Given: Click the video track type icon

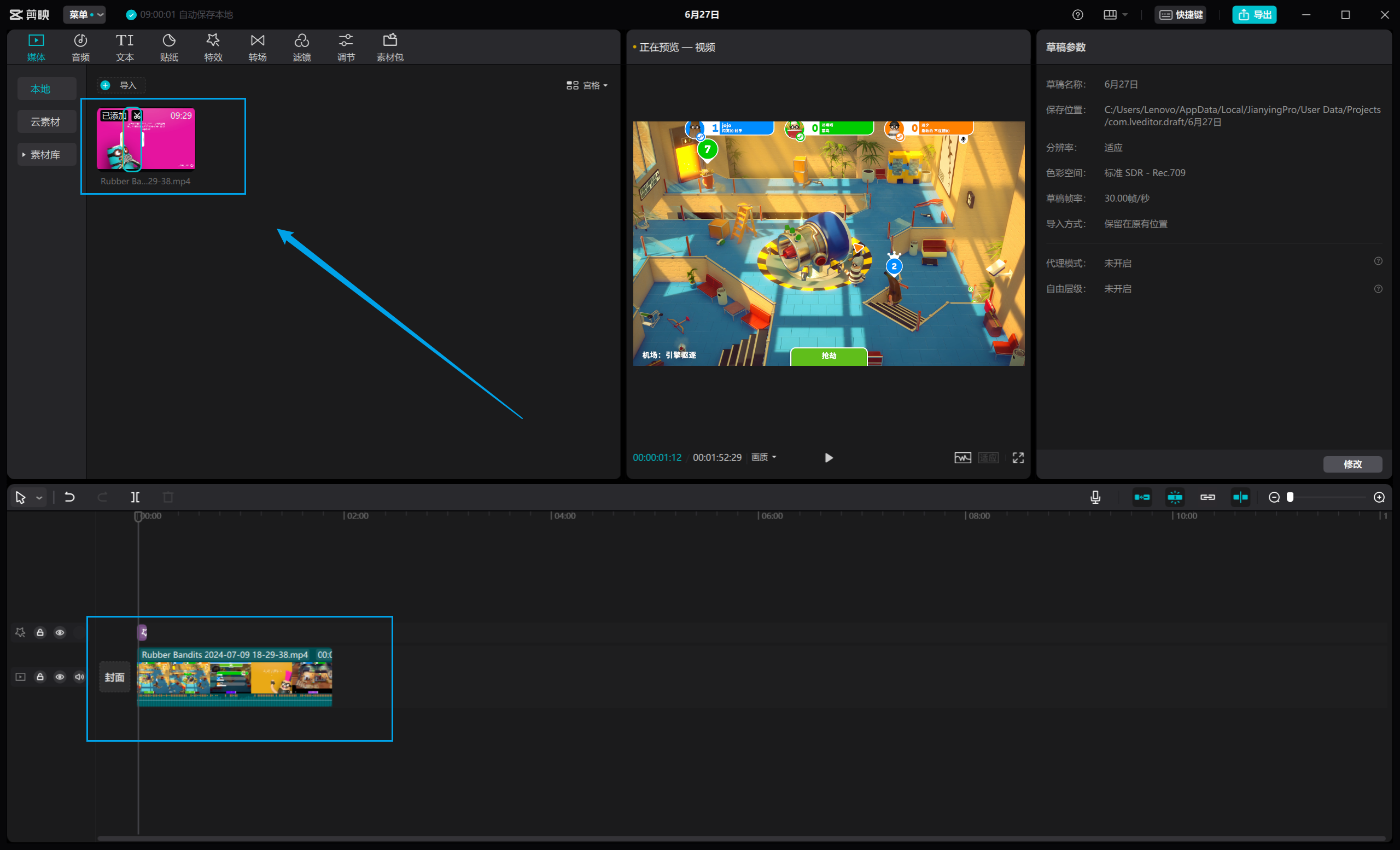Looking at the screenshot, I should tap(20, 677).
